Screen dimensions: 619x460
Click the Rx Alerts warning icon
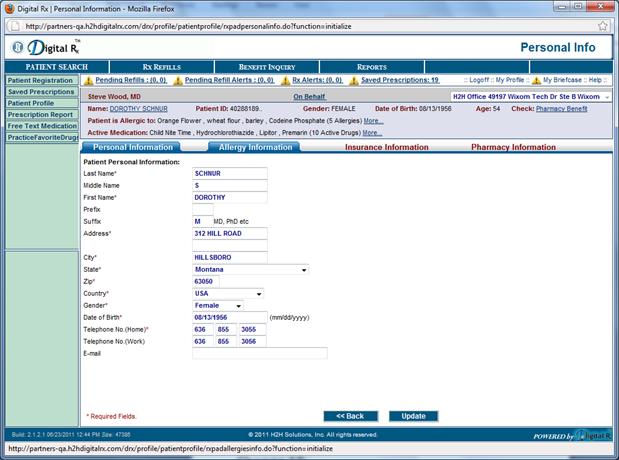coord(285,80)
